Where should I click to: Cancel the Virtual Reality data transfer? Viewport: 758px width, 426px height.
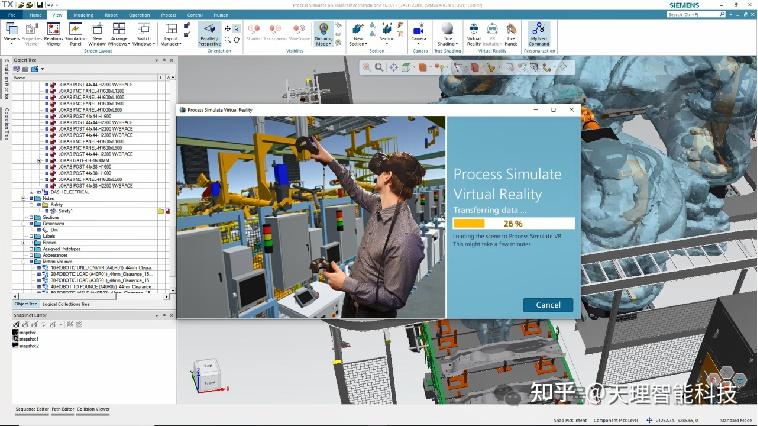click(x=548, y=305)
